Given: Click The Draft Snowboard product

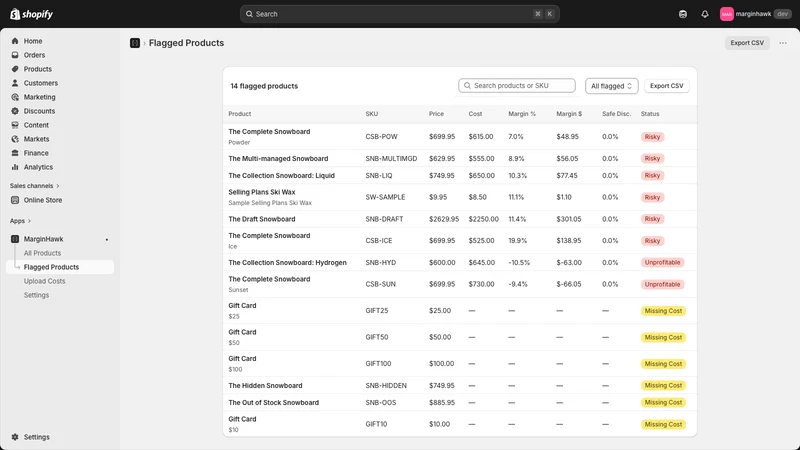Looking at the screenshot, I should click(x=262, y=219).
